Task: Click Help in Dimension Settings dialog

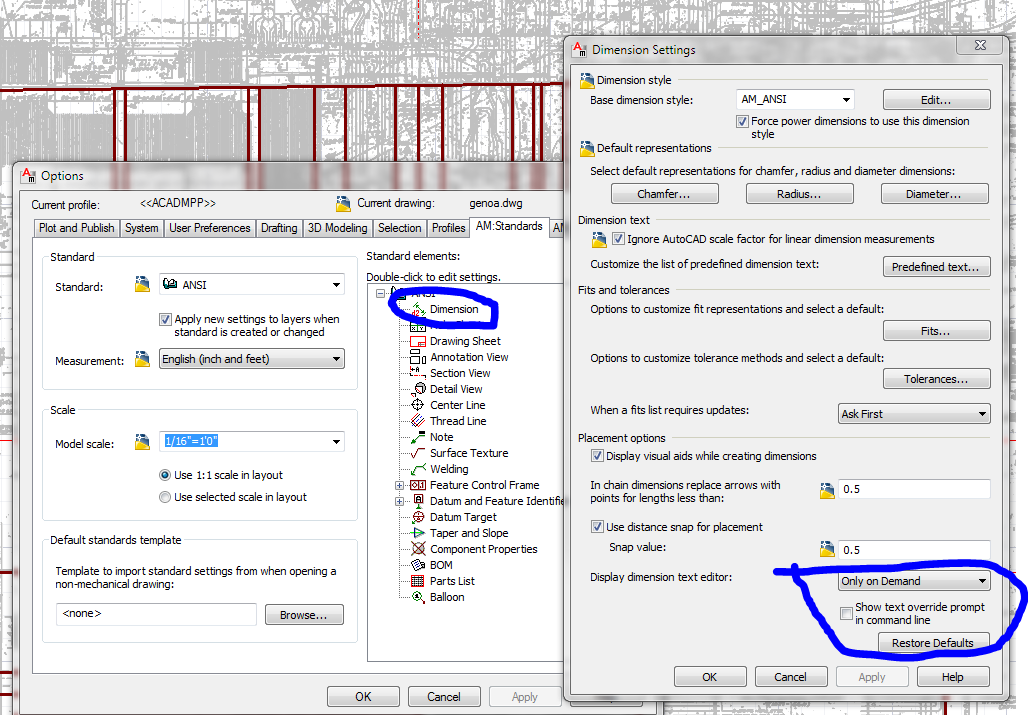Action: [953, 677]
